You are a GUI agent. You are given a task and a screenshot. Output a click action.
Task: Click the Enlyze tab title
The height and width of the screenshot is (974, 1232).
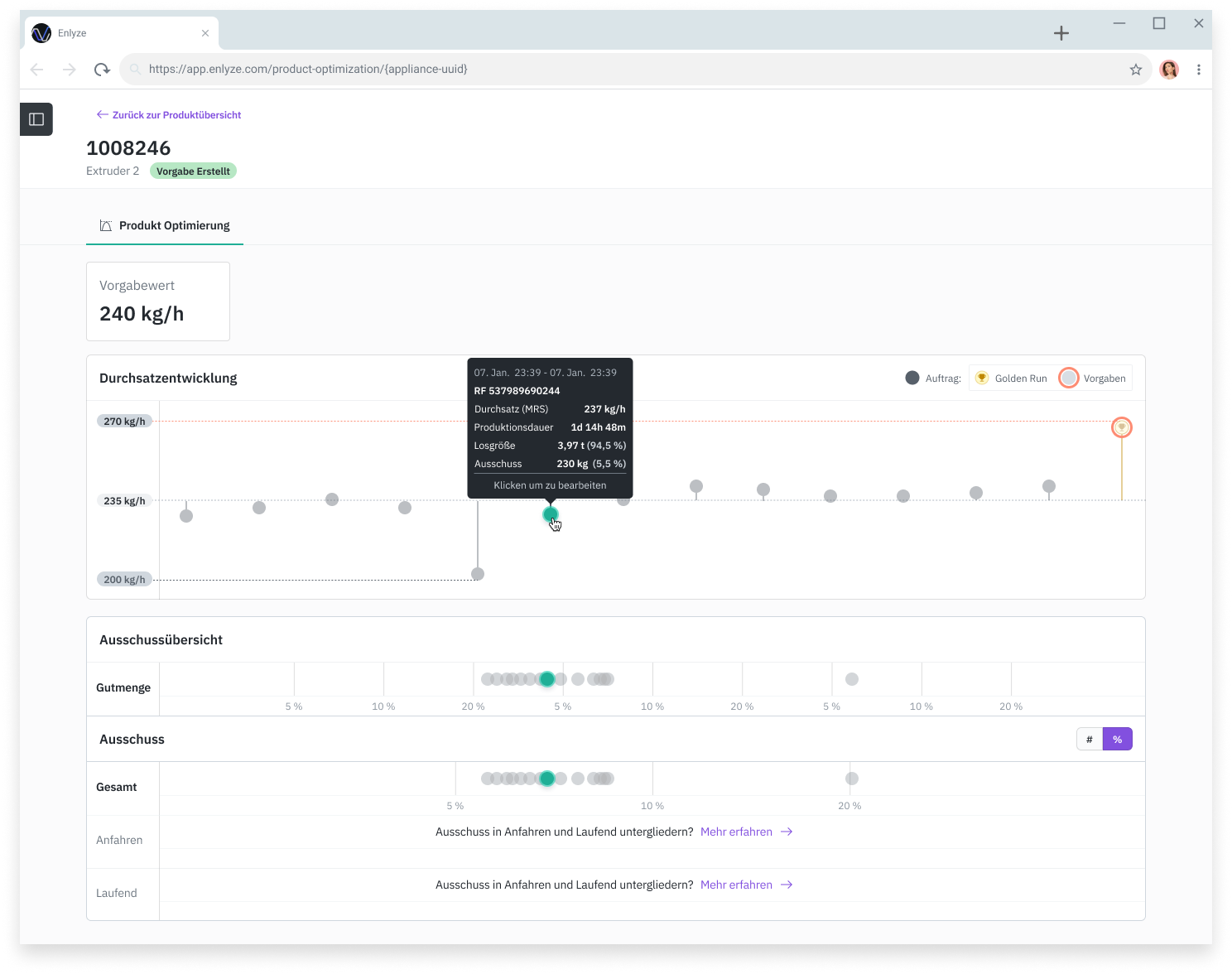coord(72,33)
